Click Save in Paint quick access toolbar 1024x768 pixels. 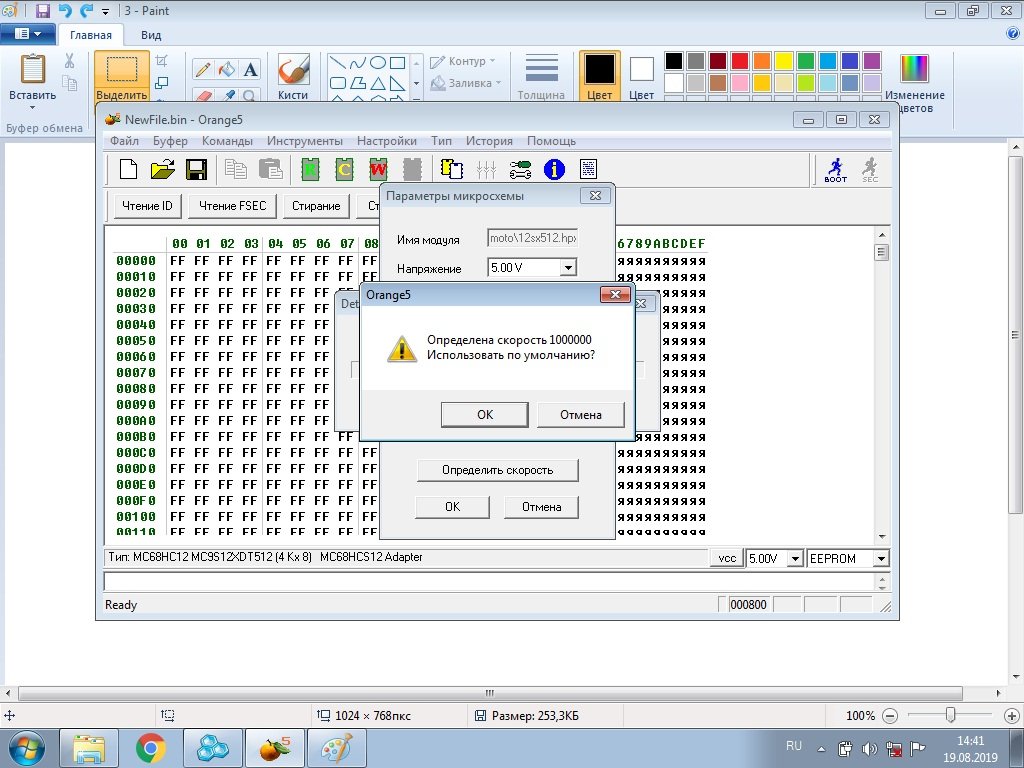(x=42, y=10)
